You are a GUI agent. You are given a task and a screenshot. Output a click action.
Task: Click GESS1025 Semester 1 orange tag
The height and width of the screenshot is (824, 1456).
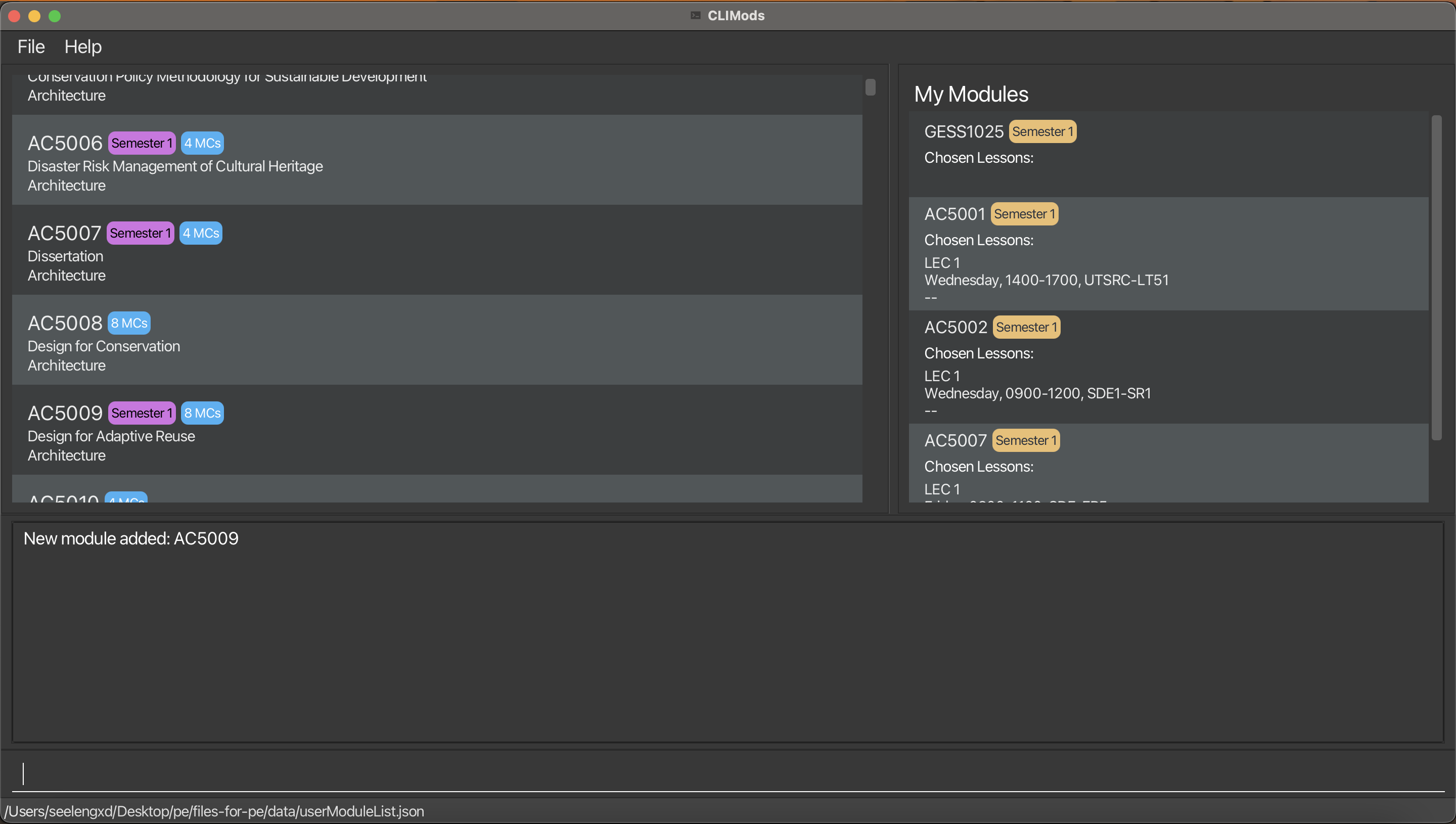click(1042, 132)
